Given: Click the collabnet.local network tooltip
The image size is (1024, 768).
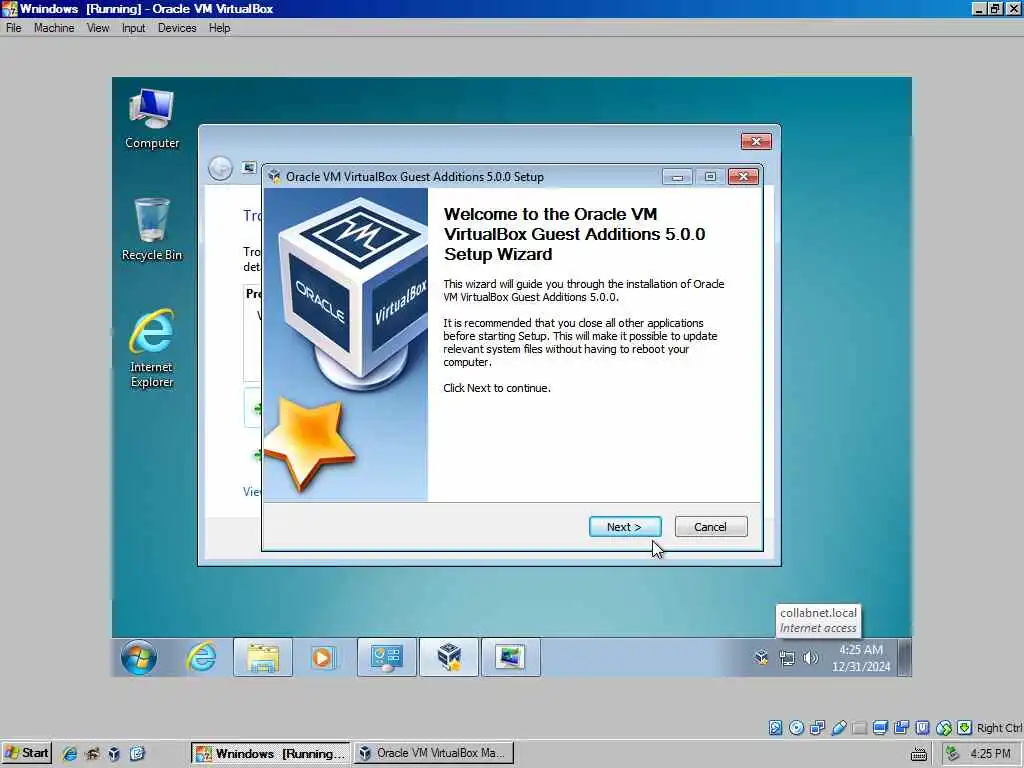Looking at the screenshot, I should [x=818, y=620].
